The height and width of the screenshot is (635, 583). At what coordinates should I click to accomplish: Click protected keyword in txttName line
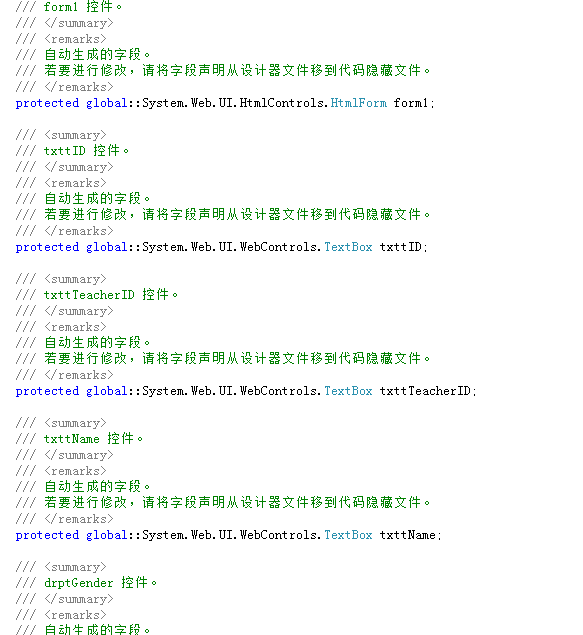coord(47,535)
